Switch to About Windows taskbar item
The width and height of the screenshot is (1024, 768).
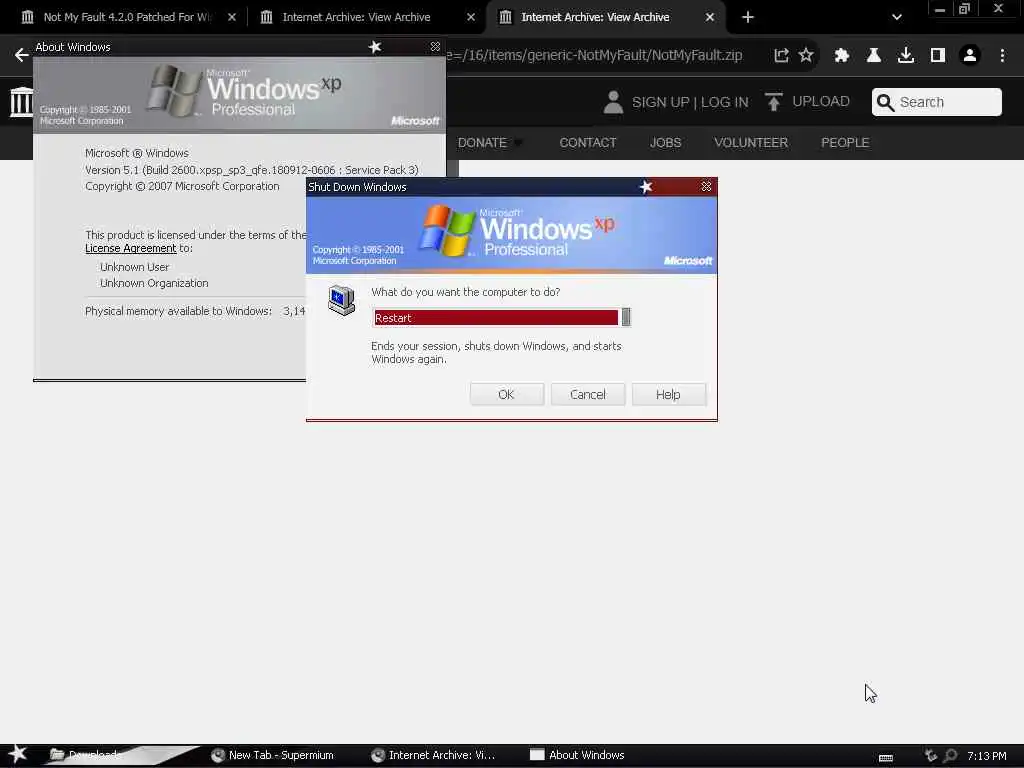click(x=577, y=755)
